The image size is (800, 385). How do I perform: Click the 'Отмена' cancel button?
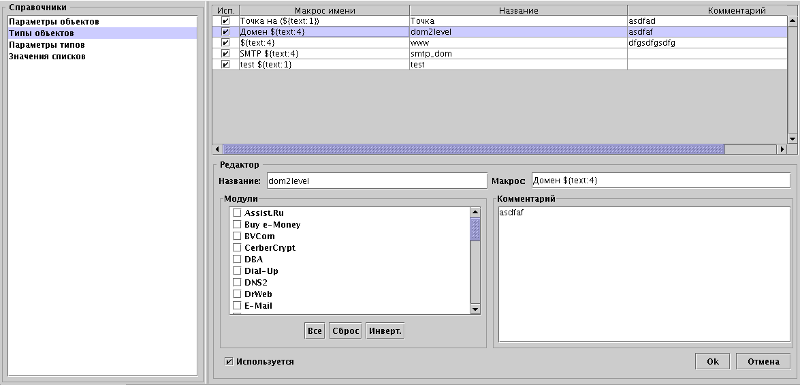tap(763, 362)
